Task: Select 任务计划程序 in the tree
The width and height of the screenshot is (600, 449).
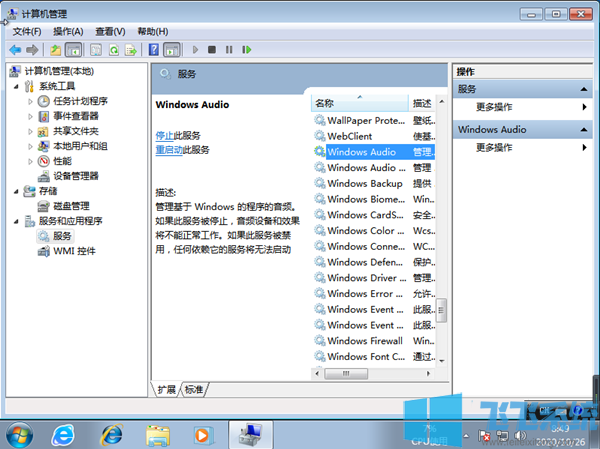Action: 80,101
